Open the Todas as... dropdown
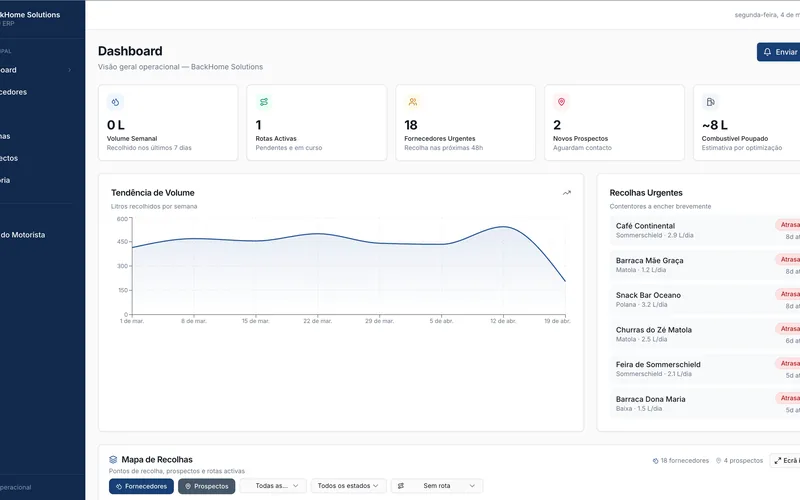The image size is (800, 500). 273,486
